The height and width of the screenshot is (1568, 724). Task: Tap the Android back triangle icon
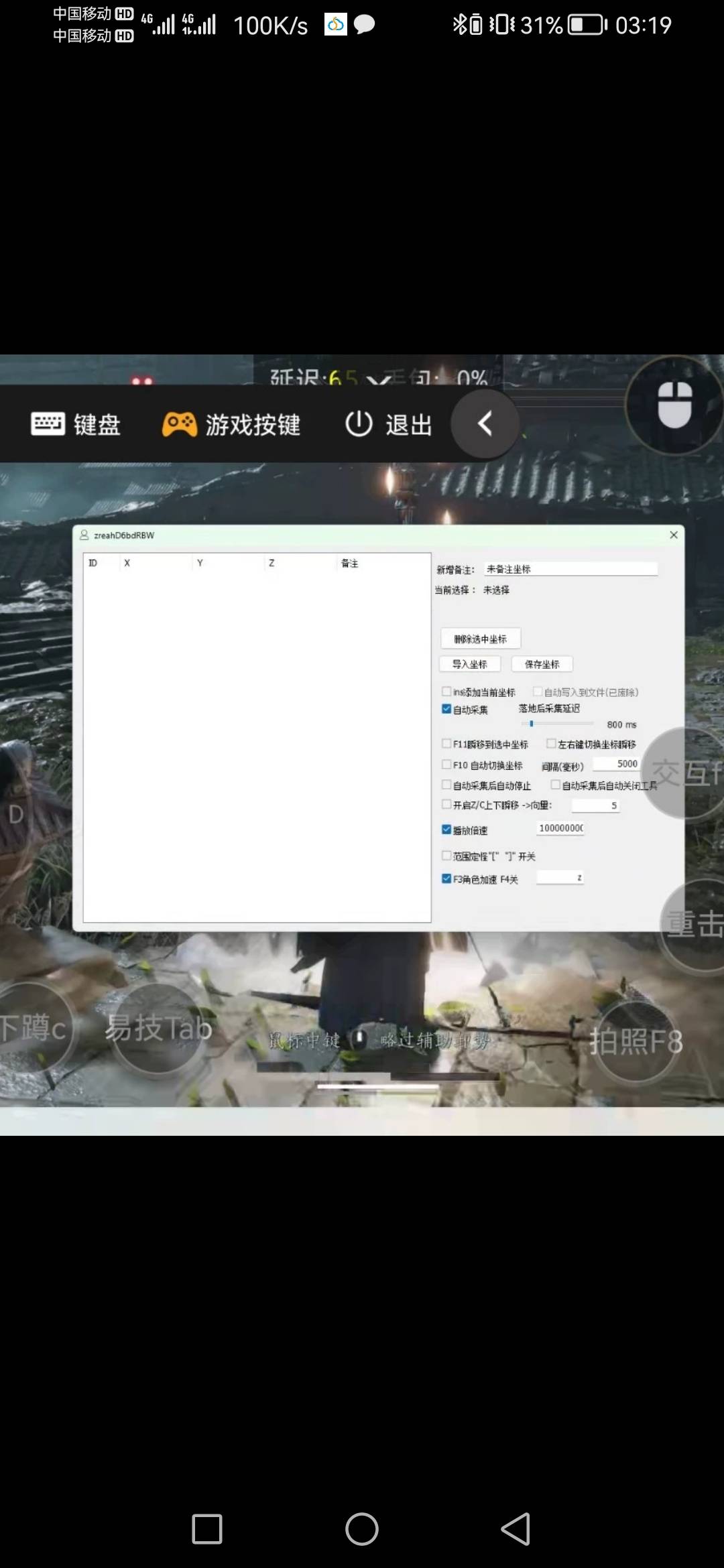tap(516, 1528)
